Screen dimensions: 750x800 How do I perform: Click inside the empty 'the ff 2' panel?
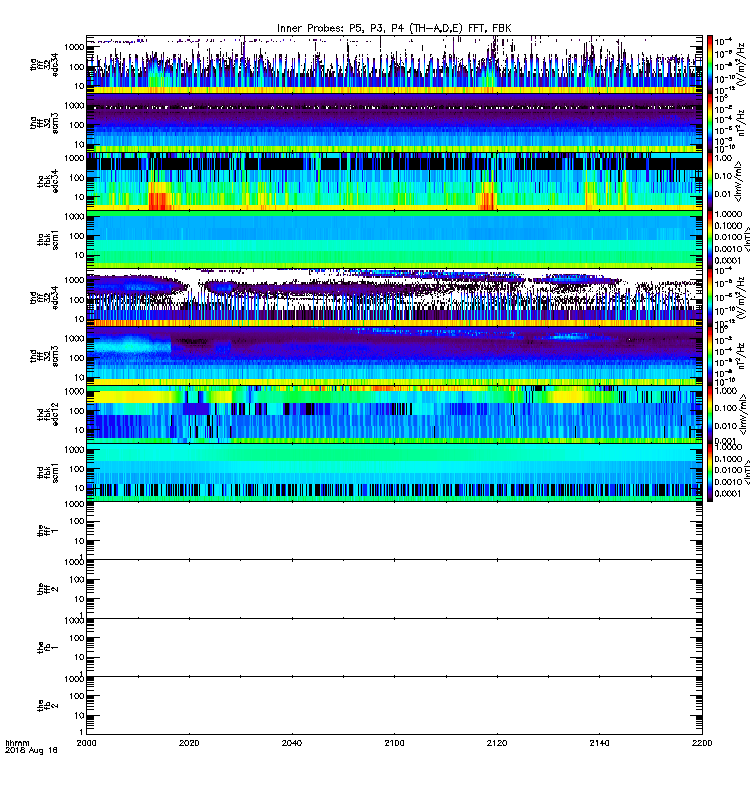tap(394, 589)
